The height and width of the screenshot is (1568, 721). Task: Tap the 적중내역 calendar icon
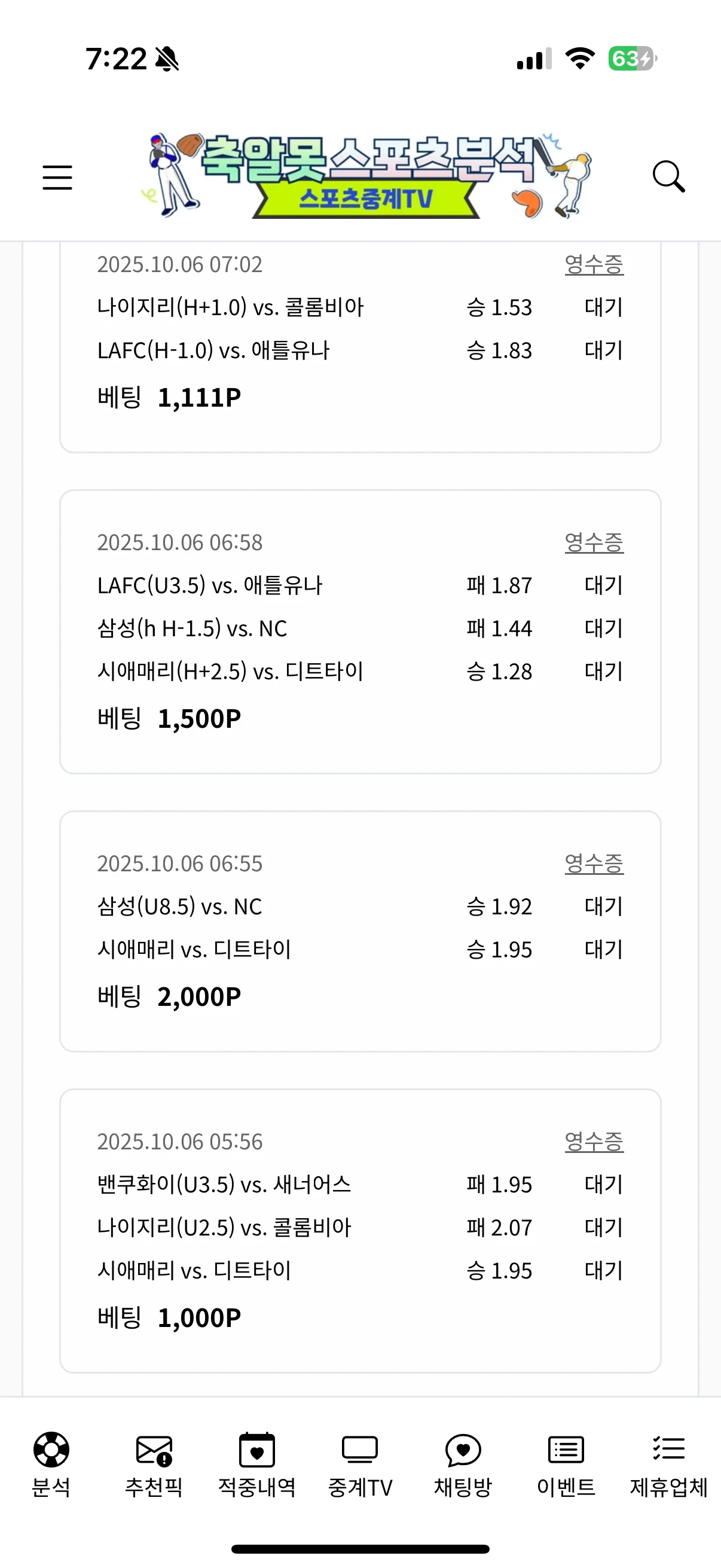256,1450
